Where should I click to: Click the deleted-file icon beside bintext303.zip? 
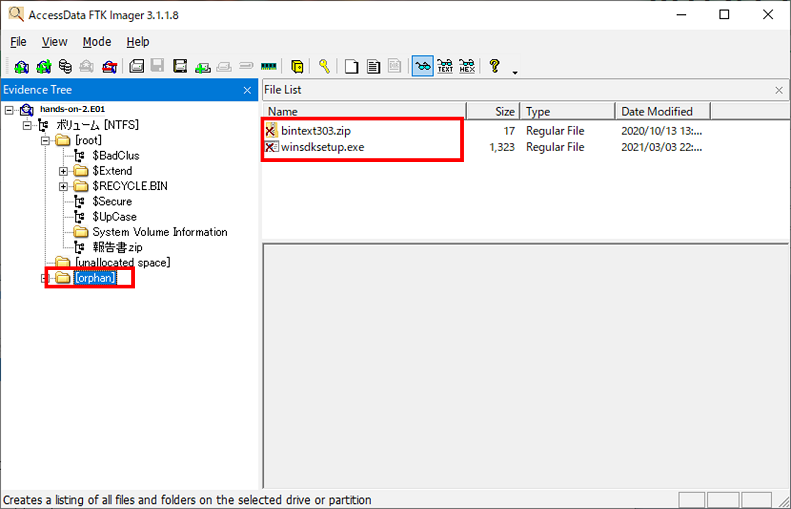tap(271, 131)
